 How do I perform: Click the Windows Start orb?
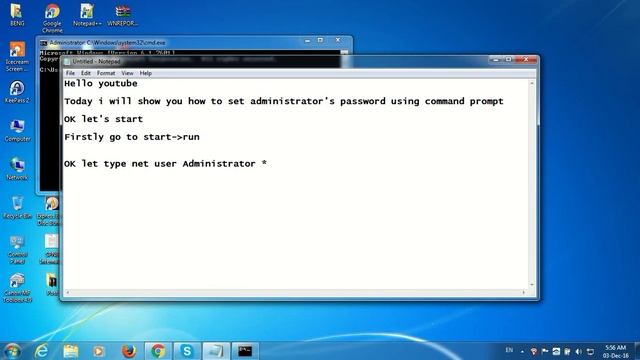12,351
